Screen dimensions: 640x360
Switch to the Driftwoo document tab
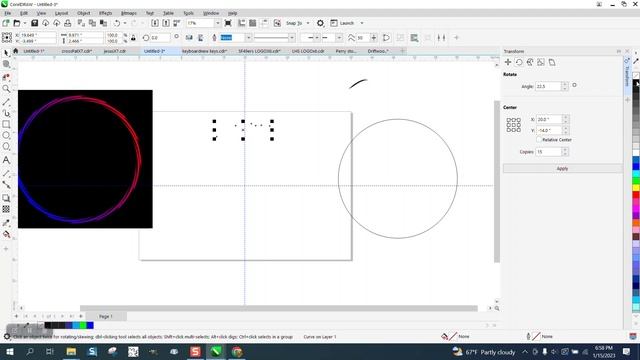pyautogui.click(x=378, y=51)
